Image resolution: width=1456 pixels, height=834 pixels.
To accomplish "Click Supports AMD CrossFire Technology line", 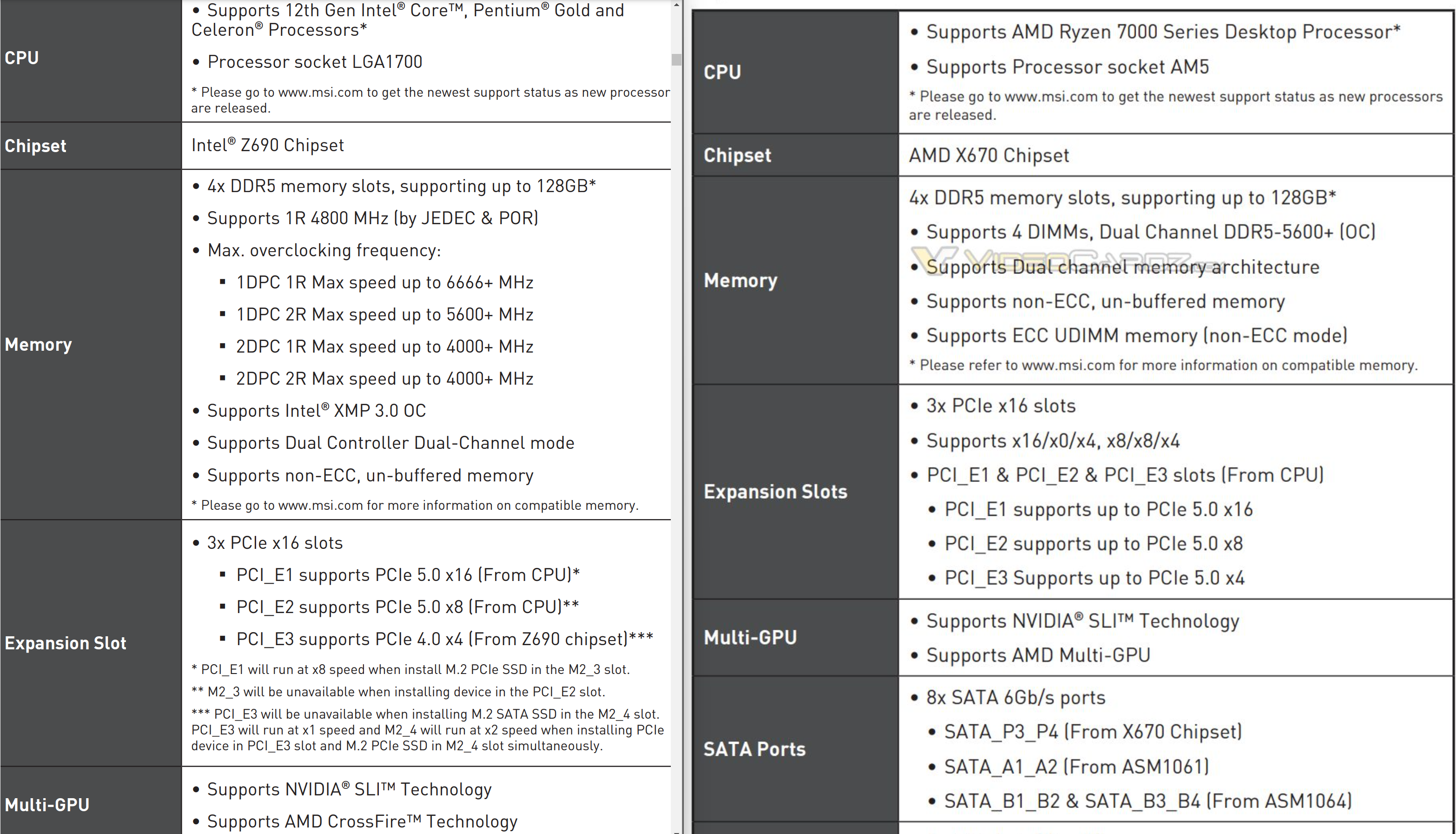I will tap(362, 821).
